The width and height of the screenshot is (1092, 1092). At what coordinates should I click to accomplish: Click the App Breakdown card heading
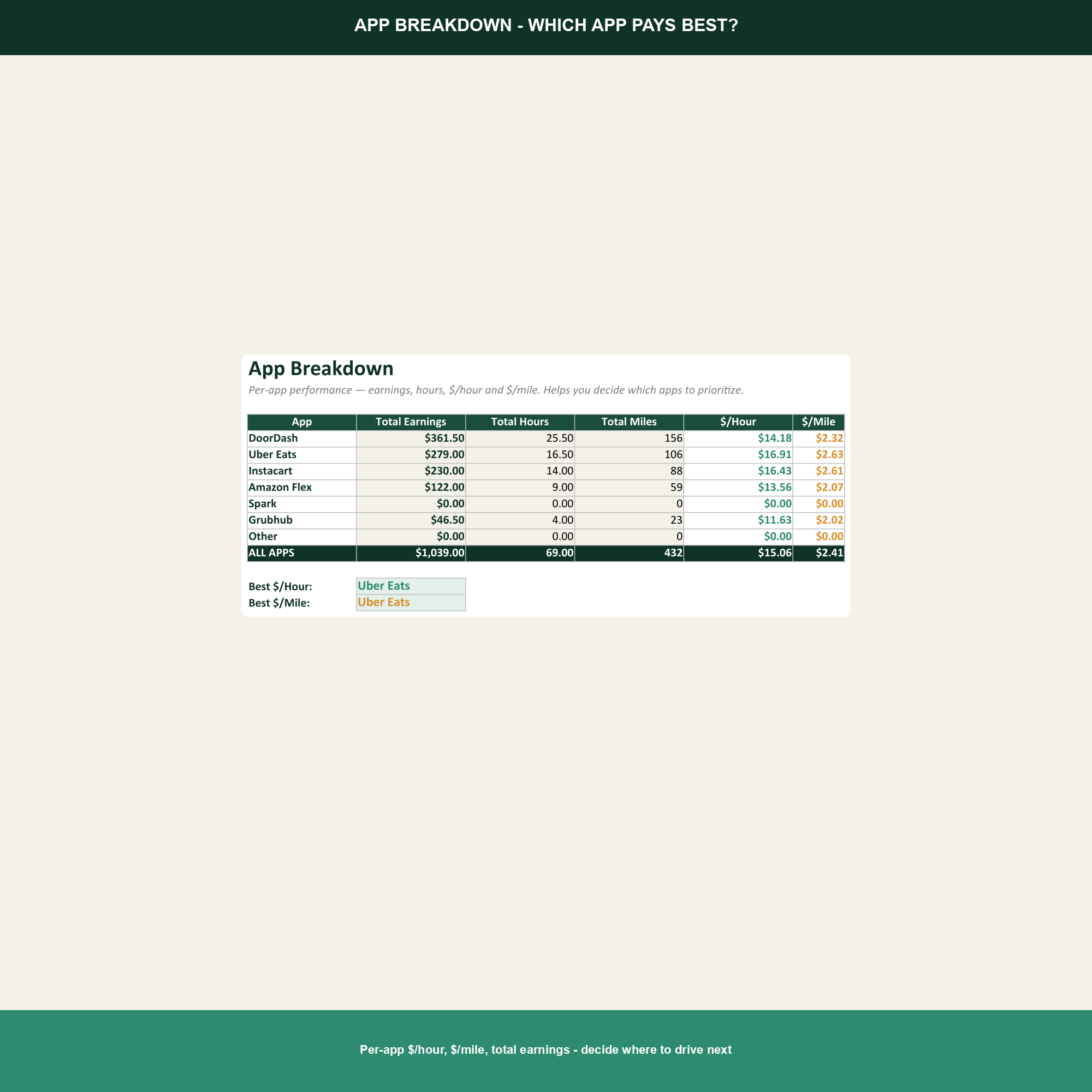[x=321, y=369]
